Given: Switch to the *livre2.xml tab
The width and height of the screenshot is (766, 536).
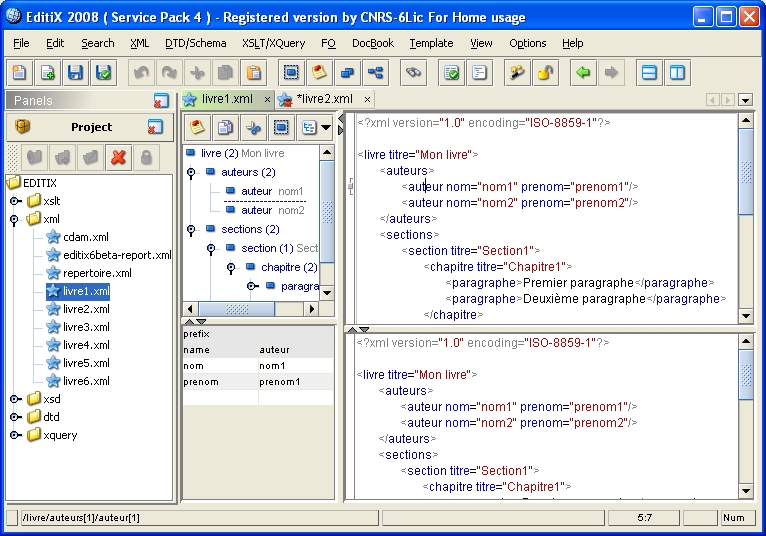Looking at the screenshot, I should (x=324, y=99).
